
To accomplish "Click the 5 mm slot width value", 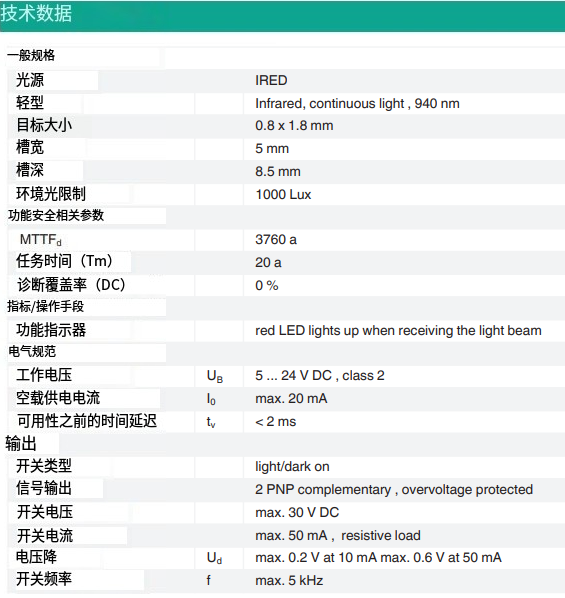I will [272, 148].
